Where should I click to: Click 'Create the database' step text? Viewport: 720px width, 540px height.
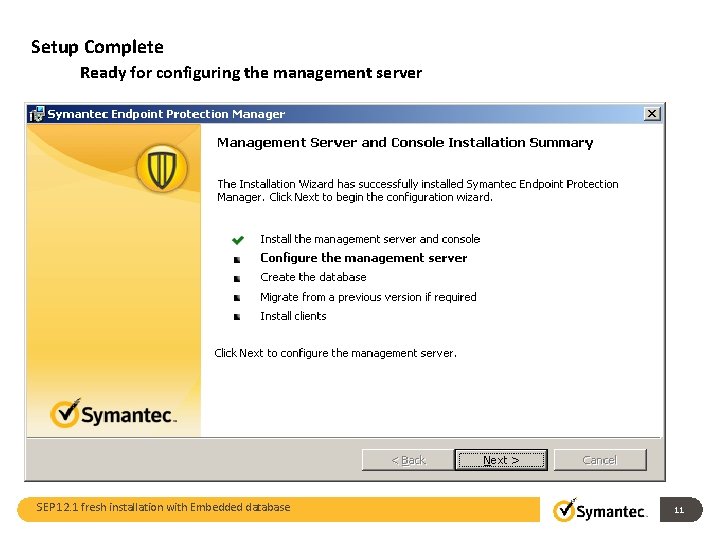click(313, 277)
